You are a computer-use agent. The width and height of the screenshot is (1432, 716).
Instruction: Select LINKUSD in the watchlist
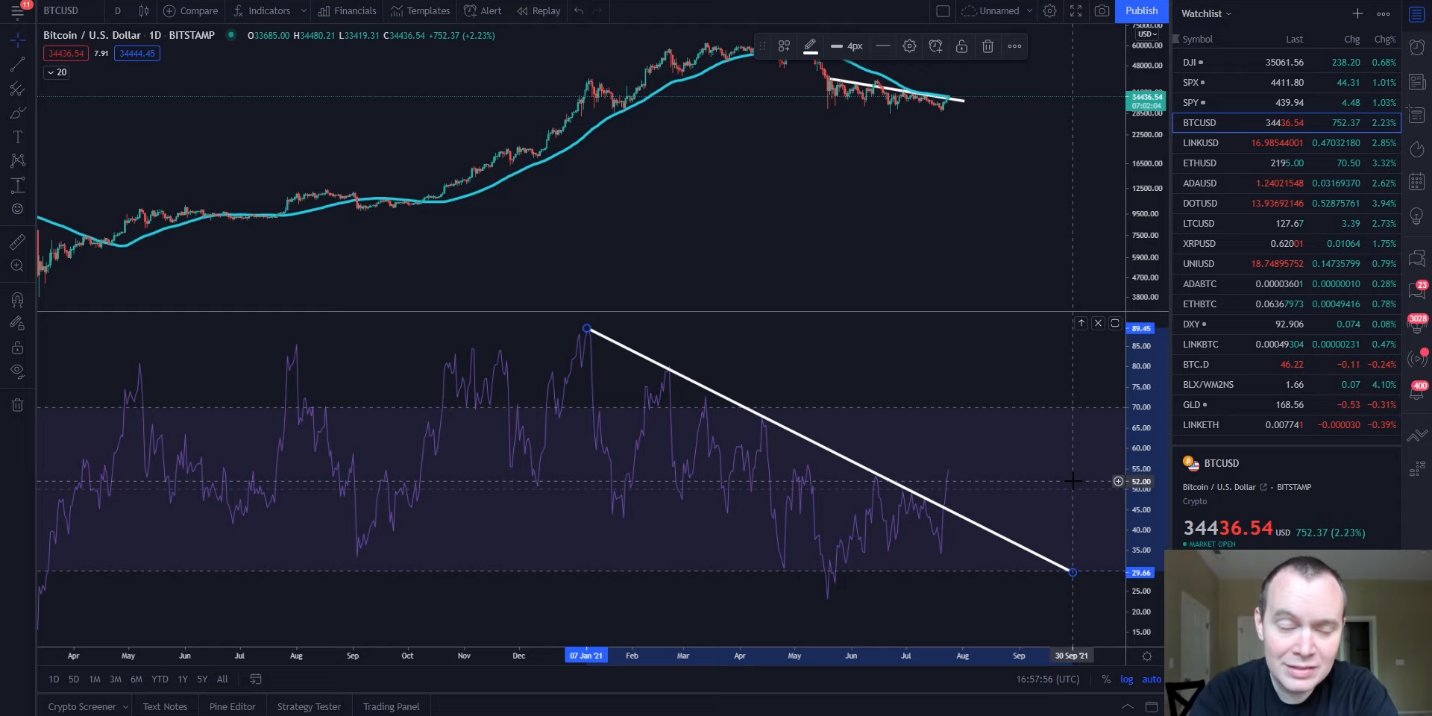(x=1286, y=143)
